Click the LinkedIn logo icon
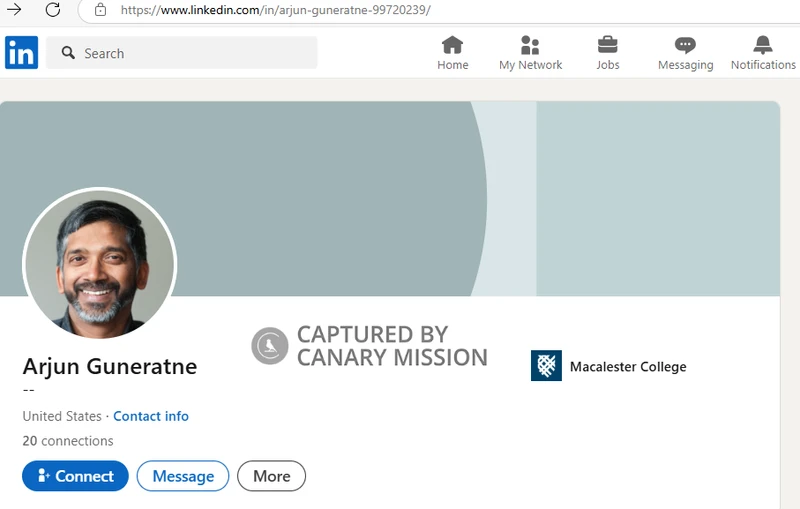 tap(21, 53)
